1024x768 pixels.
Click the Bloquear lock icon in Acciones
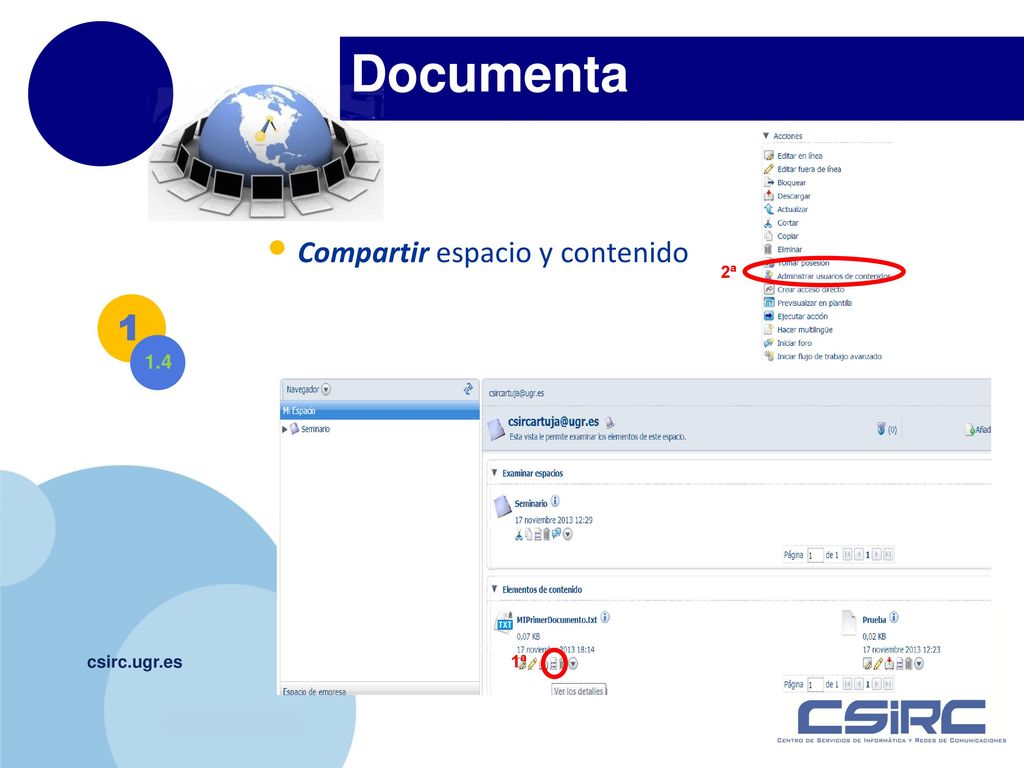(769, 182)
